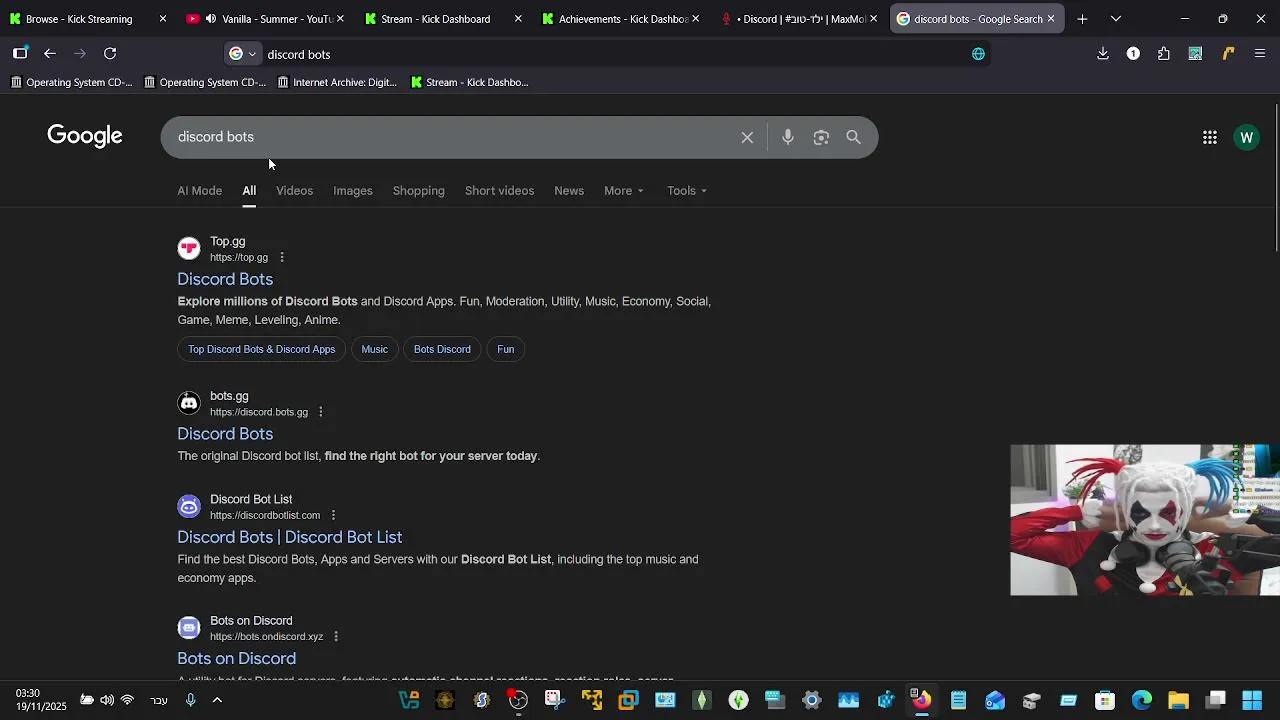This screenshot has width=1280, height=720.
Task: Click the Music sitelink chip
Action: (375, 349)
